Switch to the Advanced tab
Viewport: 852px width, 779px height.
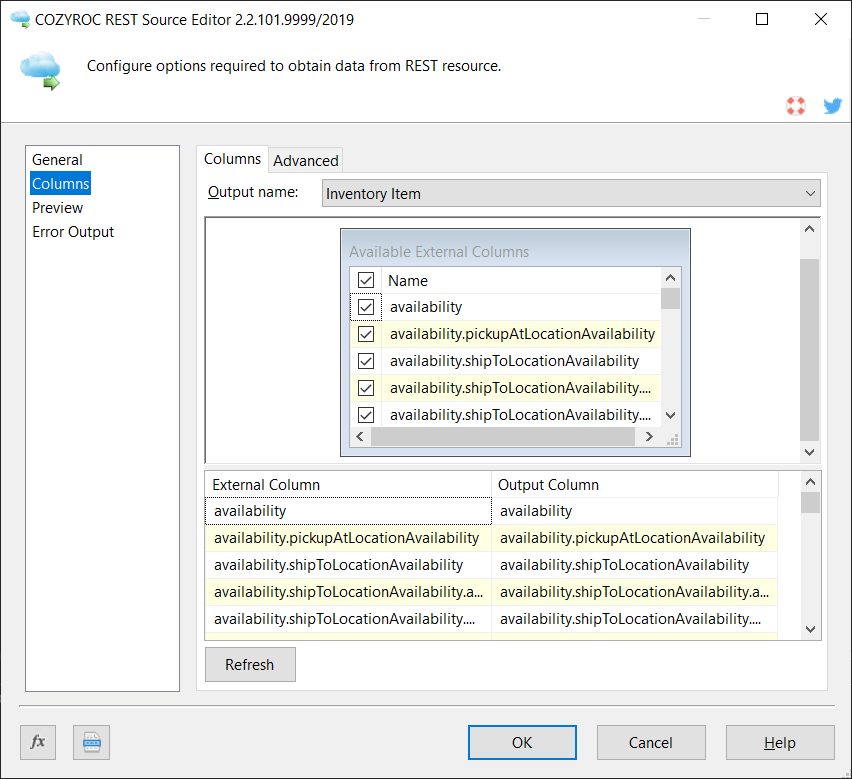305,161
